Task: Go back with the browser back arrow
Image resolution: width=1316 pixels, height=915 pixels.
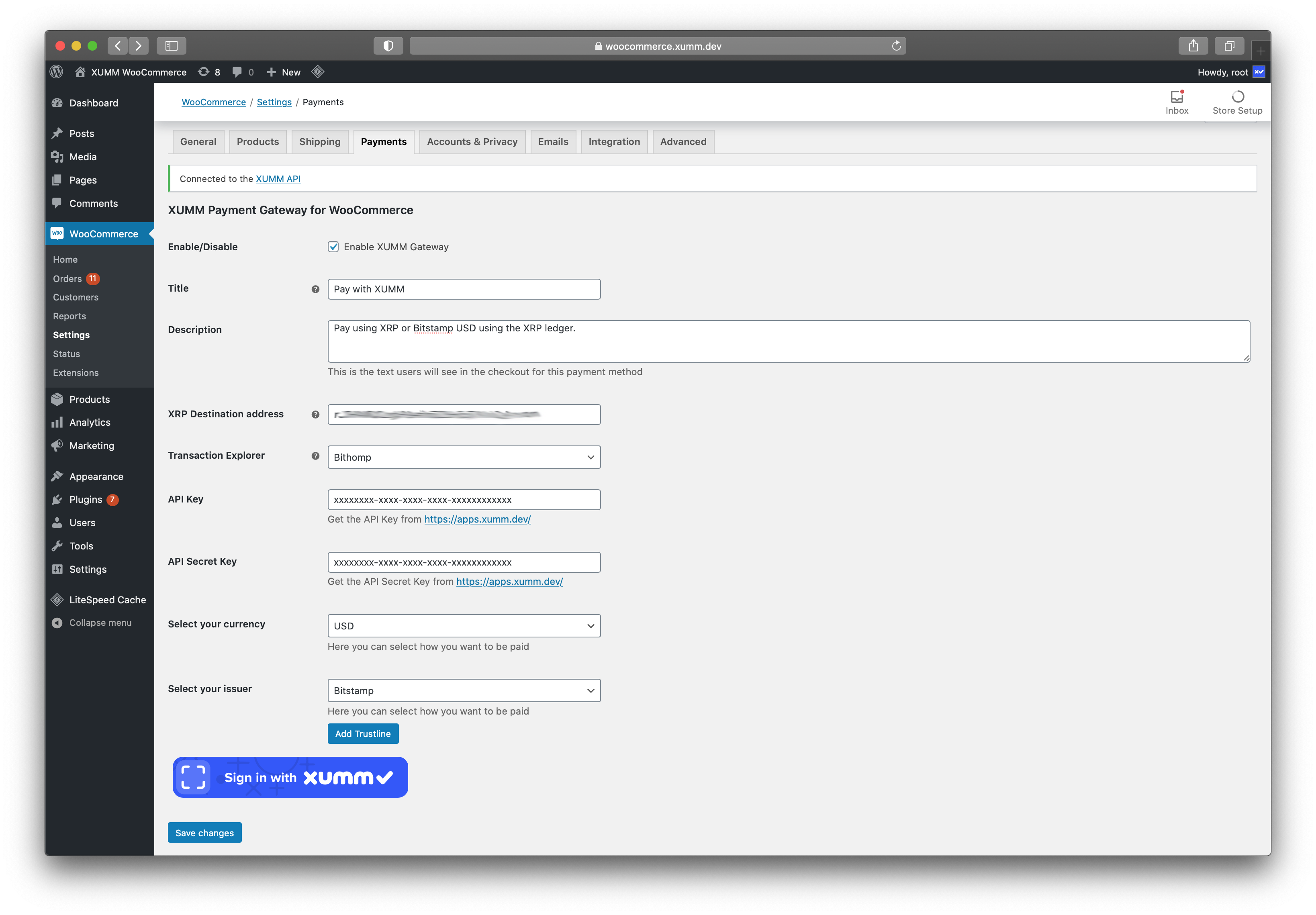Action: point(117,46)
